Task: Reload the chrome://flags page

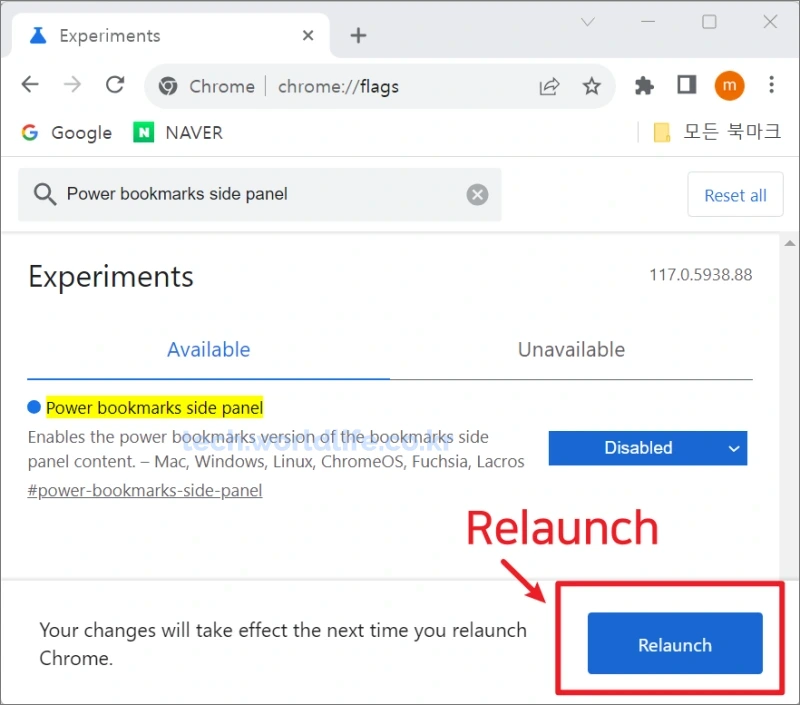Action: [115, 85]
